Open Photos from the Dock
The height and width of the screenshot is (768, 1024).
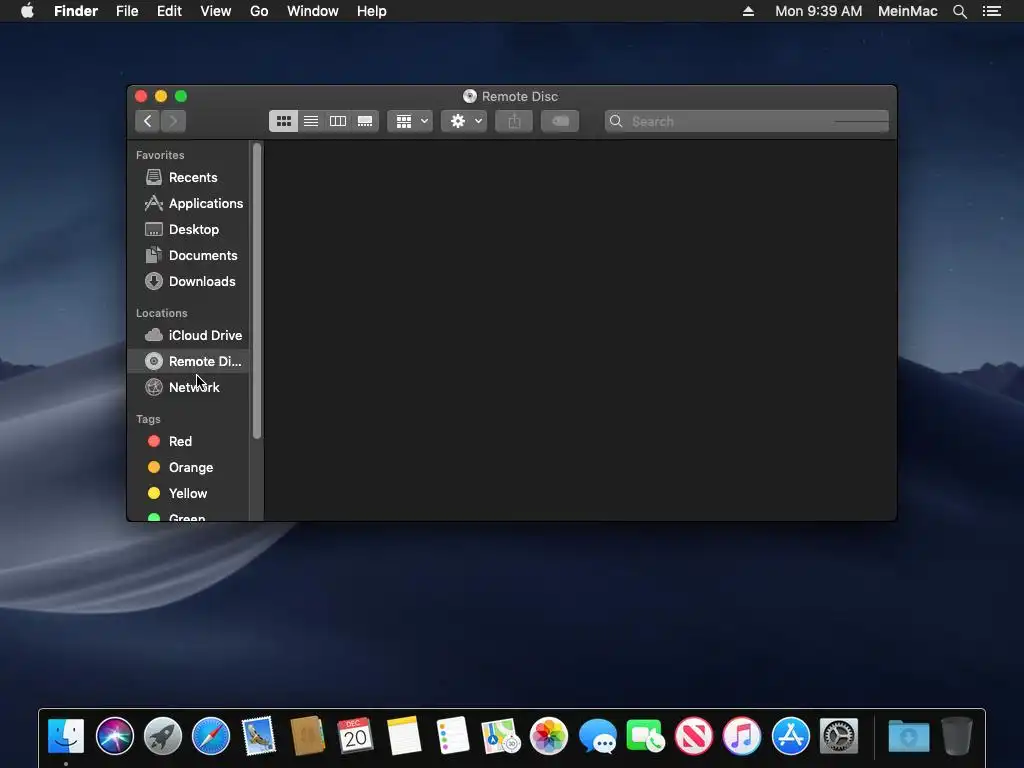549,736
